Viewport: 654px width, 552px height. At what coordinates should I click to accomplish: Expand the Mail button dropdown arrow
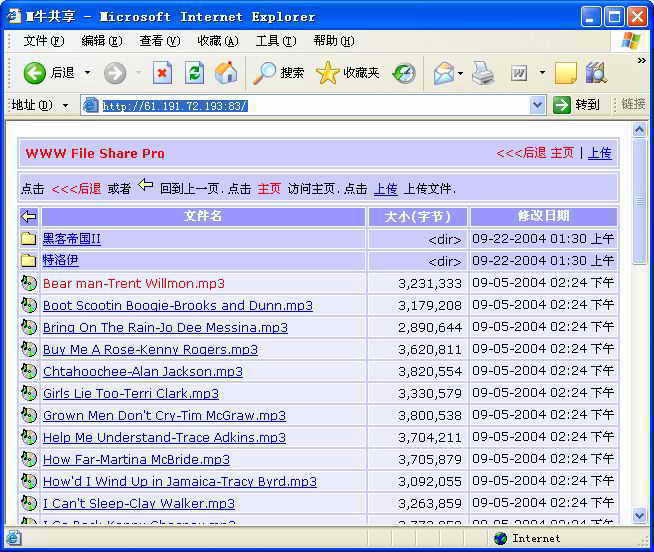[x=461, y=72]
